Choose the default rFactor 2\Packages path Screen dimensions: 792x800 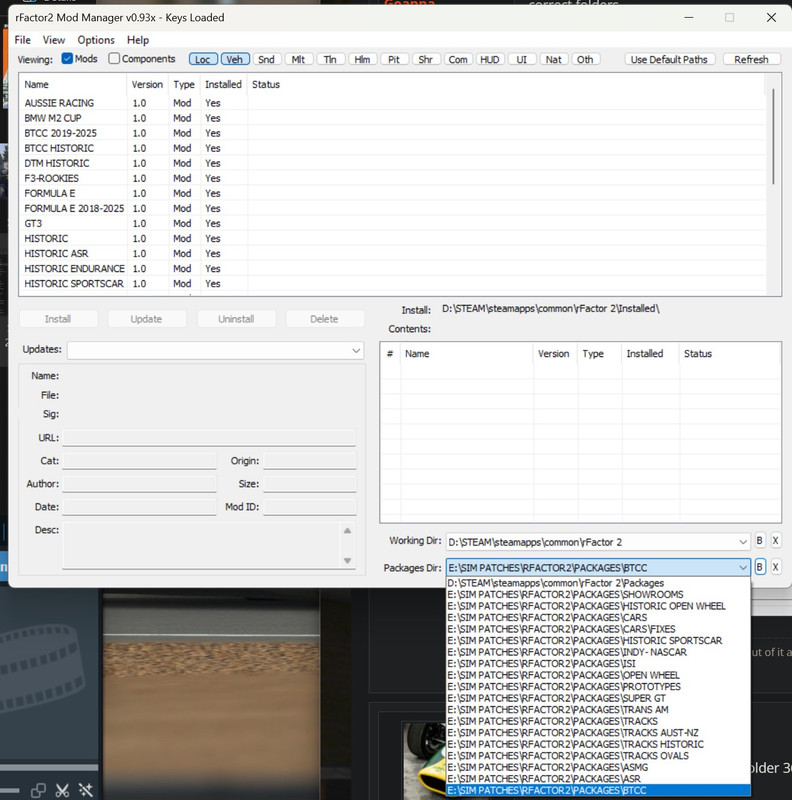[x=598, y=583]
